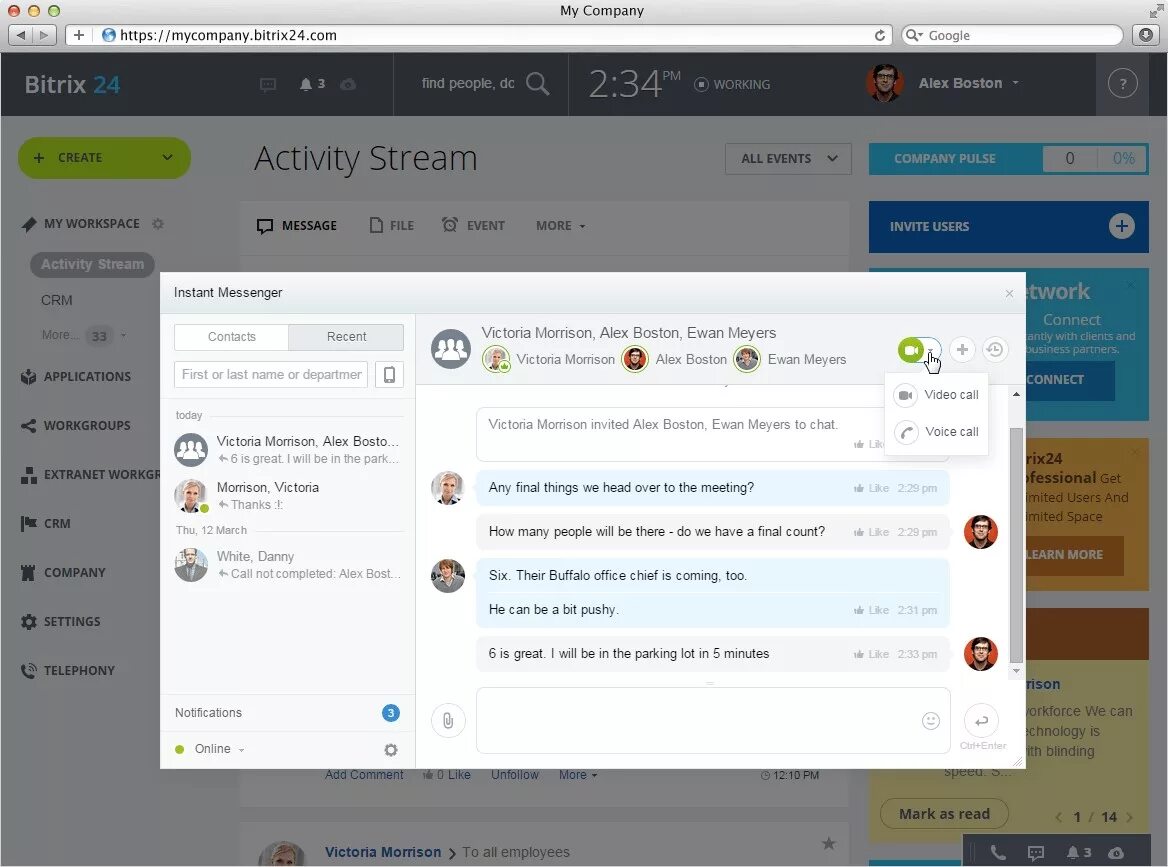Go back with browser back arrow

click(20, 35)
